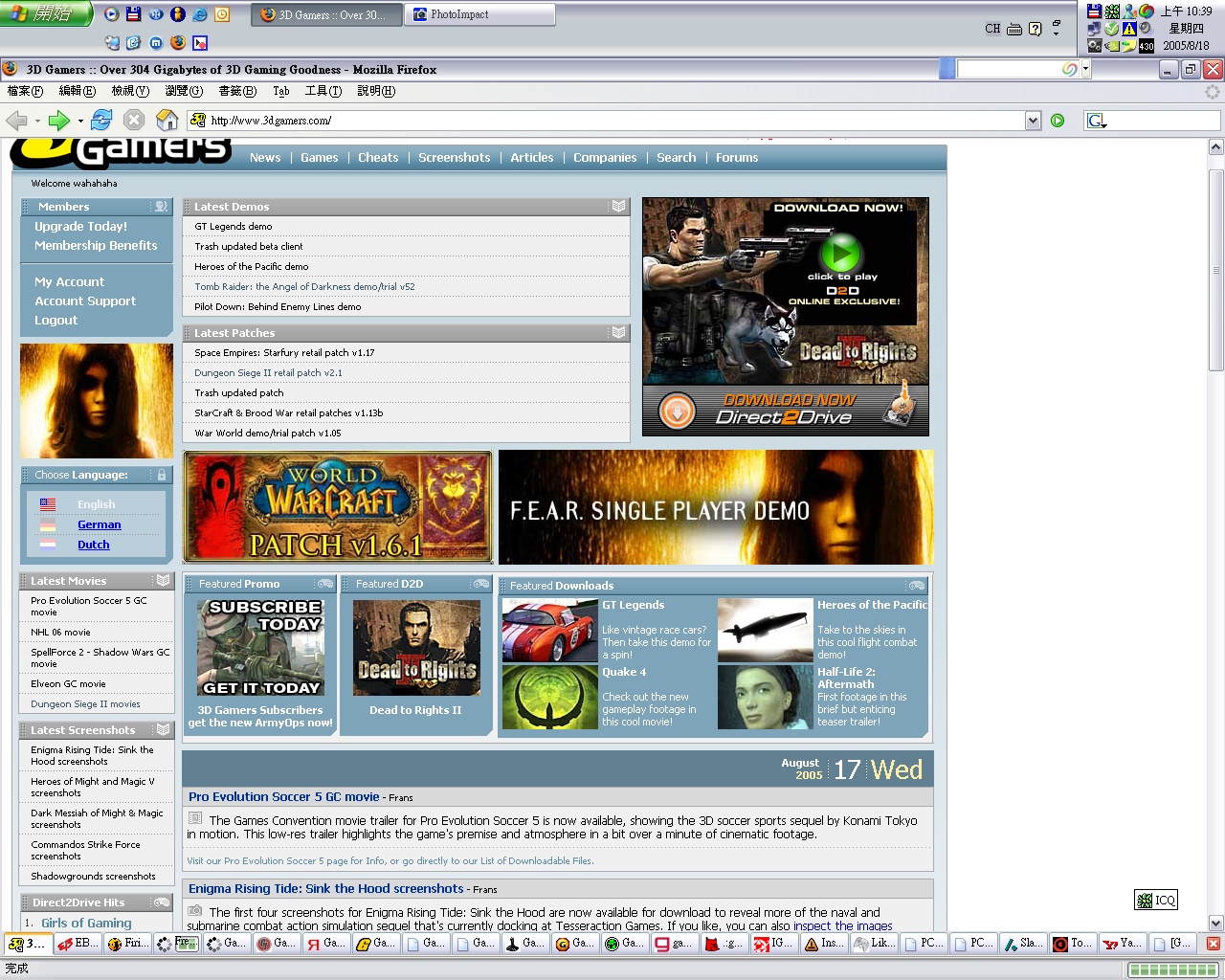The width and height of the screenshot is (1225, 980).
Task: Open Tomb Raider Angel of Darkness demo link
Action: click(304, 287)
